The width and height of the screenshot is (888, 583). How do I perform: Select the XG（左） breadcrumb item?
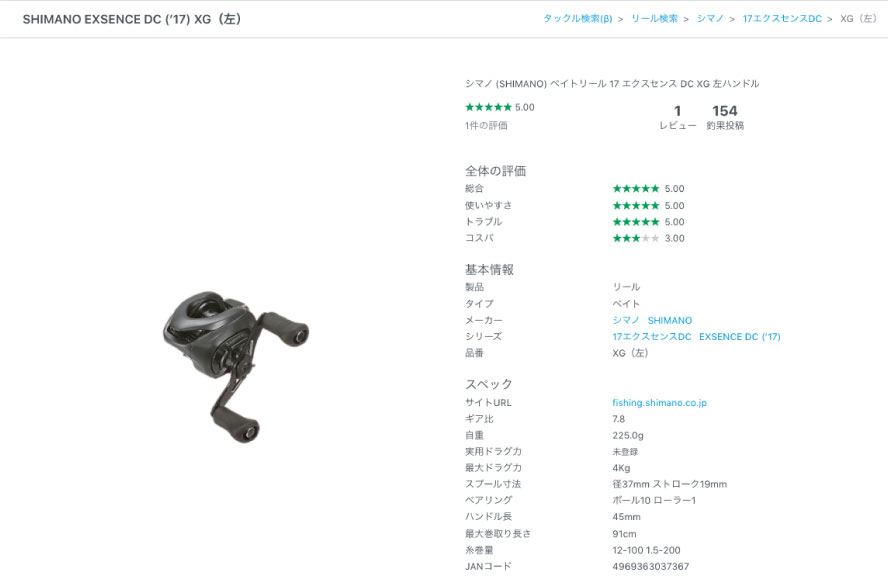tap(859, 19)
